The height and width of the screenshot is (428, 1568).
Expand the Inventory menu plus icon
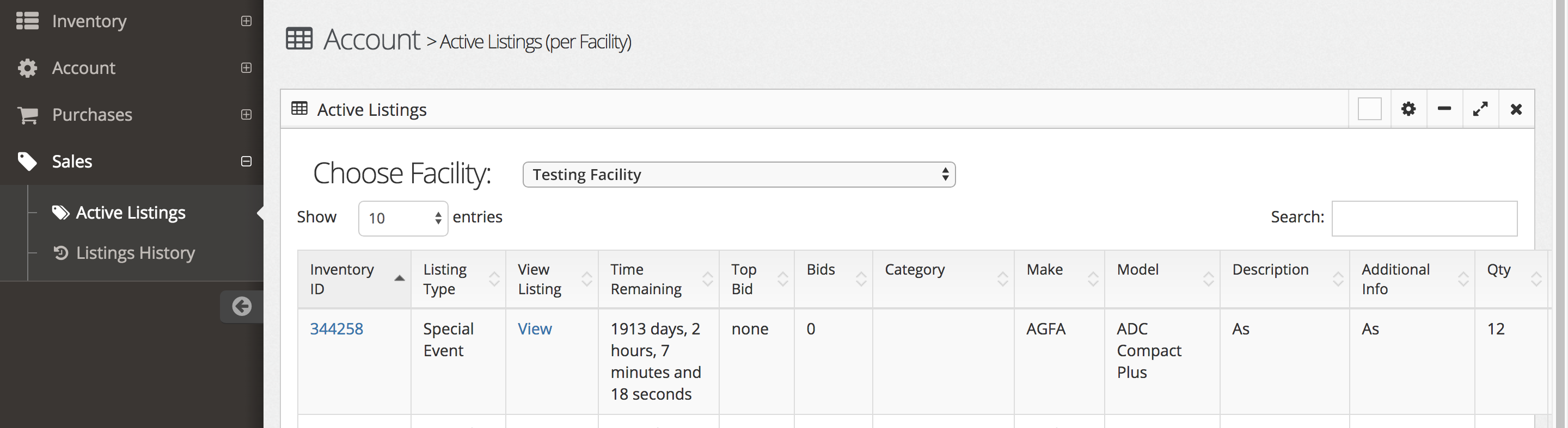tap(246, 21)
